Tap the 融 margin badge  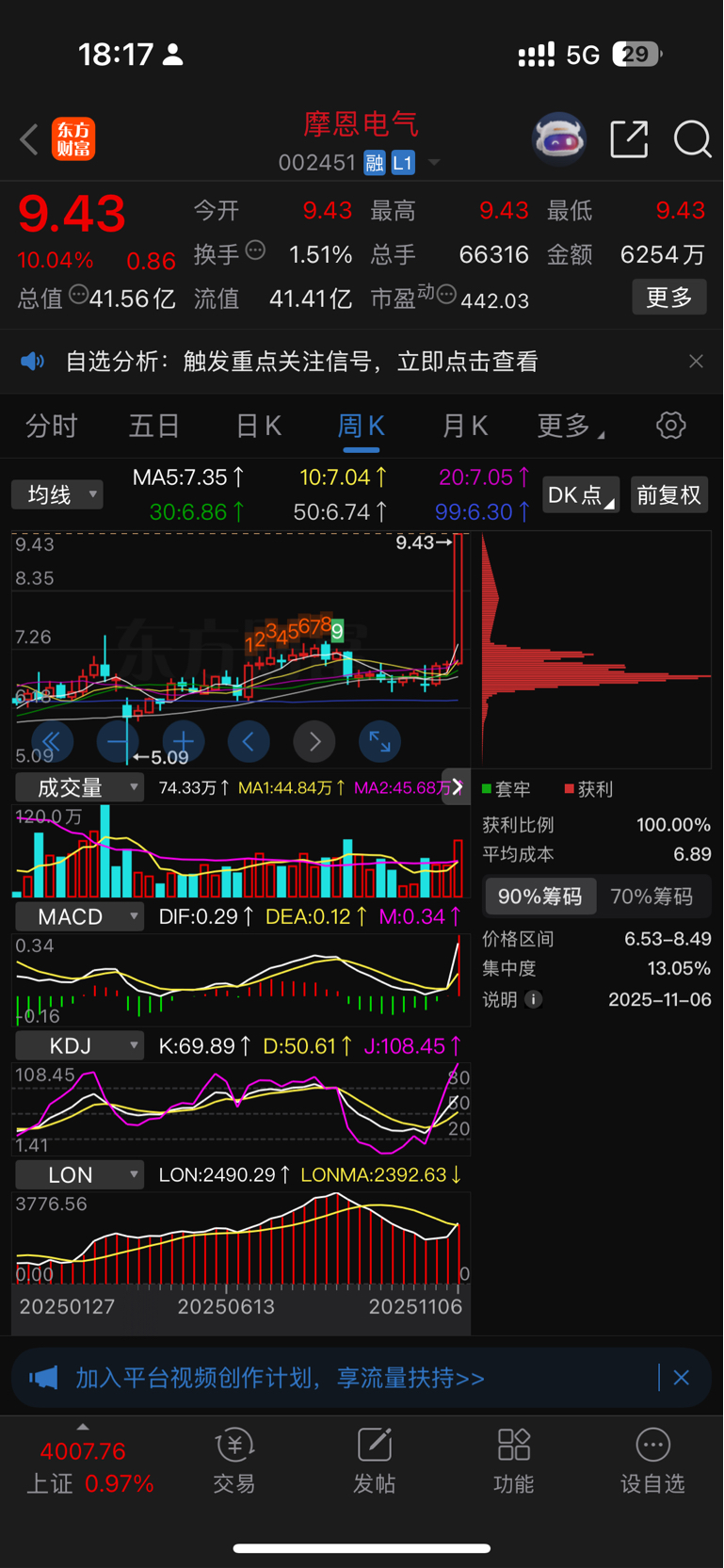point(375,163)
